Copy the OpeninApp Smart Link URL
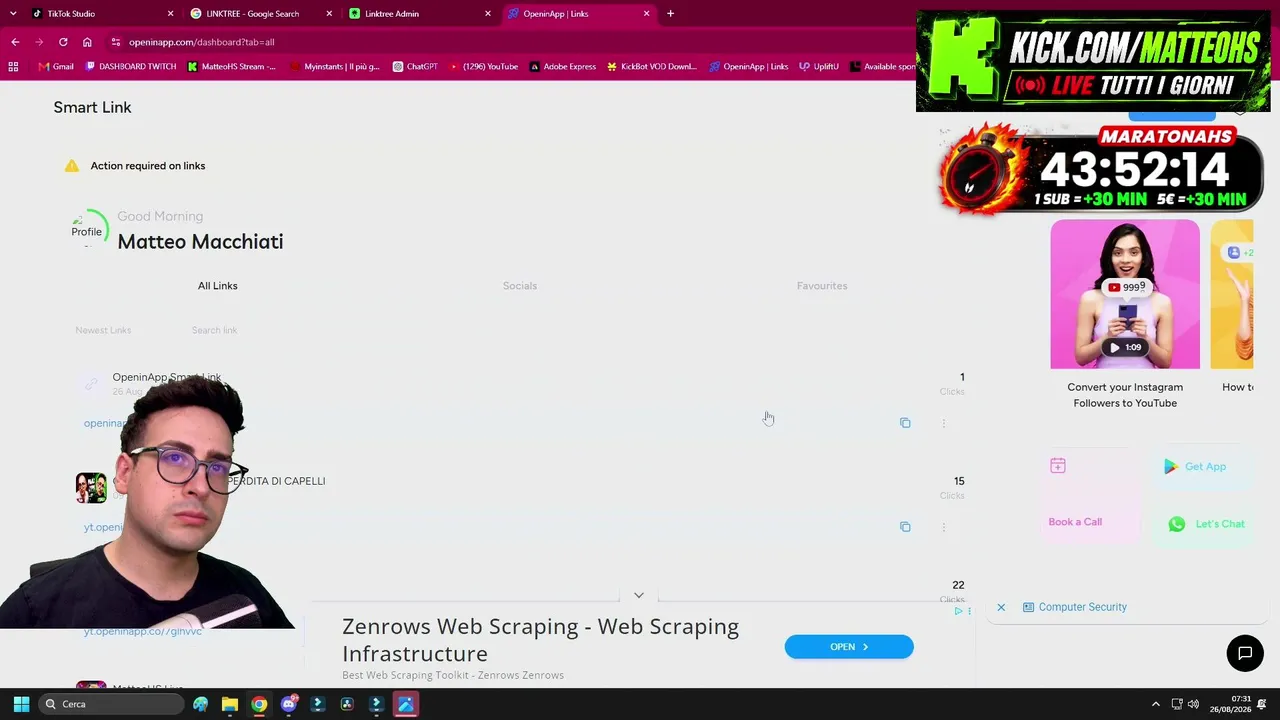 905,423
